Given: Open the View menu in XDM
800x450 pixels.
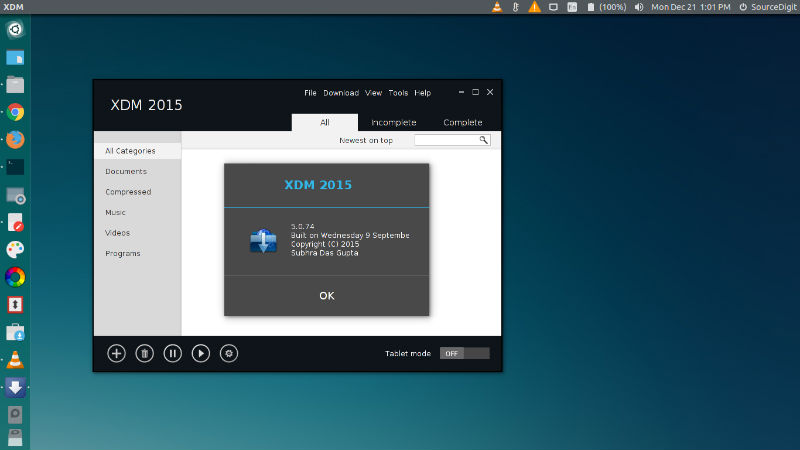Looking at the screenshot, I should [x=373, y=93].
